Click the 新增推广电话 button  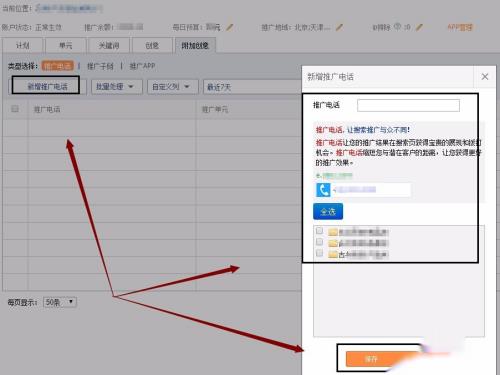(x=47, y=87)
